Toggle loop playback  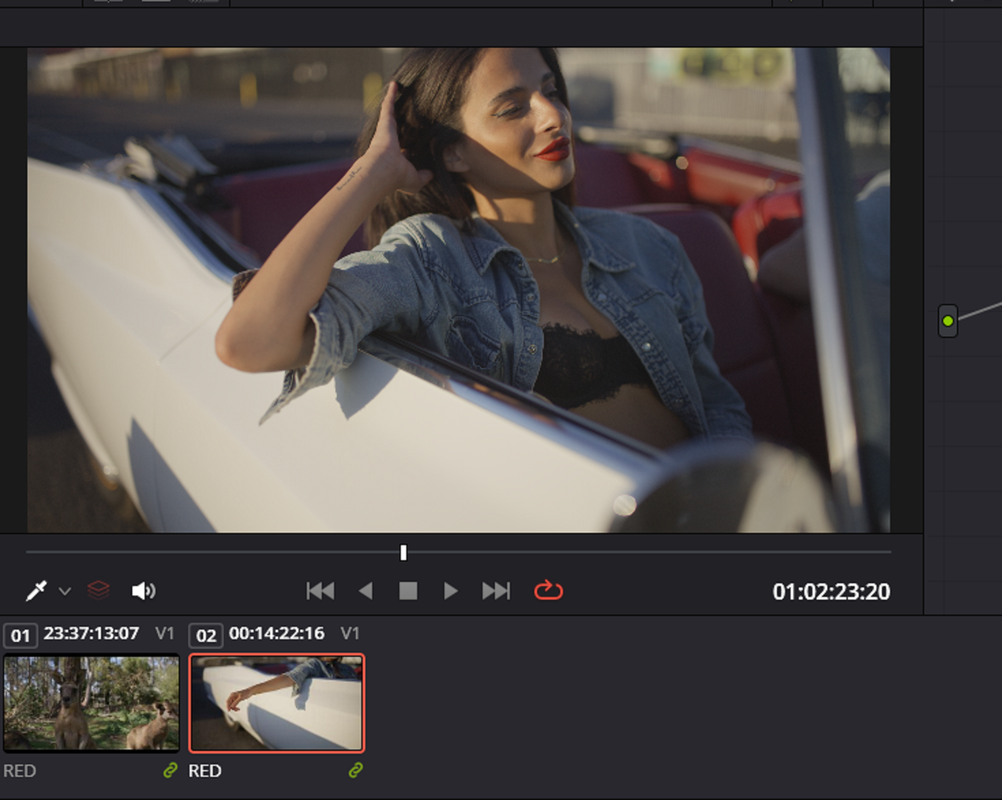pyautogui.click(x=548, y=590)
